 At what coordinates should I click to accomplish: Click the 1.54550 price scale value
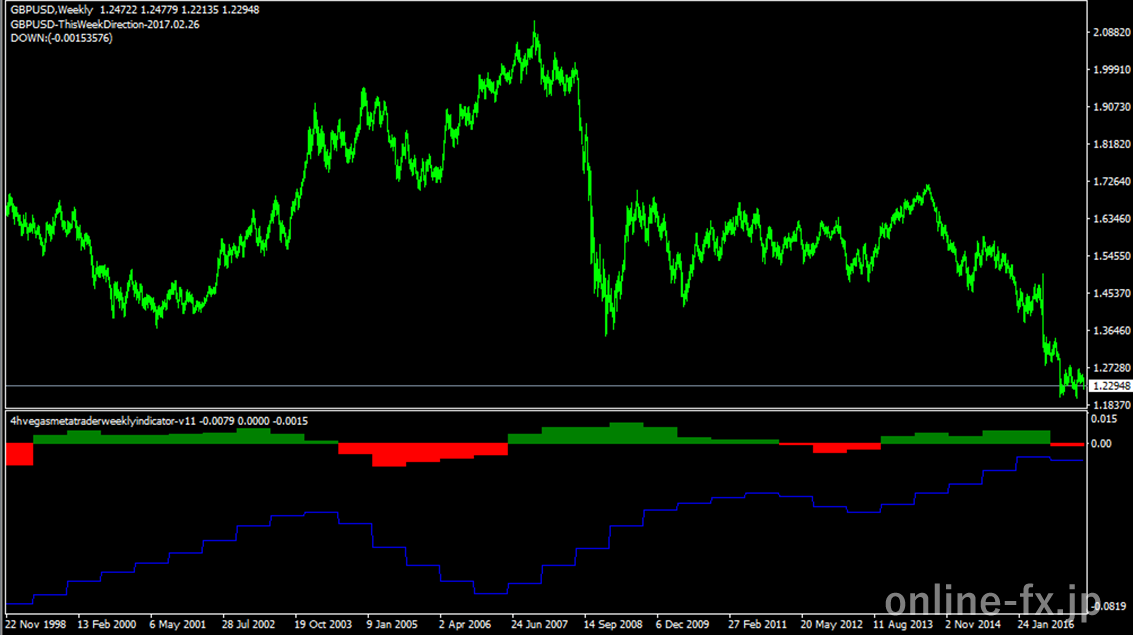(x=1112, y=256)
